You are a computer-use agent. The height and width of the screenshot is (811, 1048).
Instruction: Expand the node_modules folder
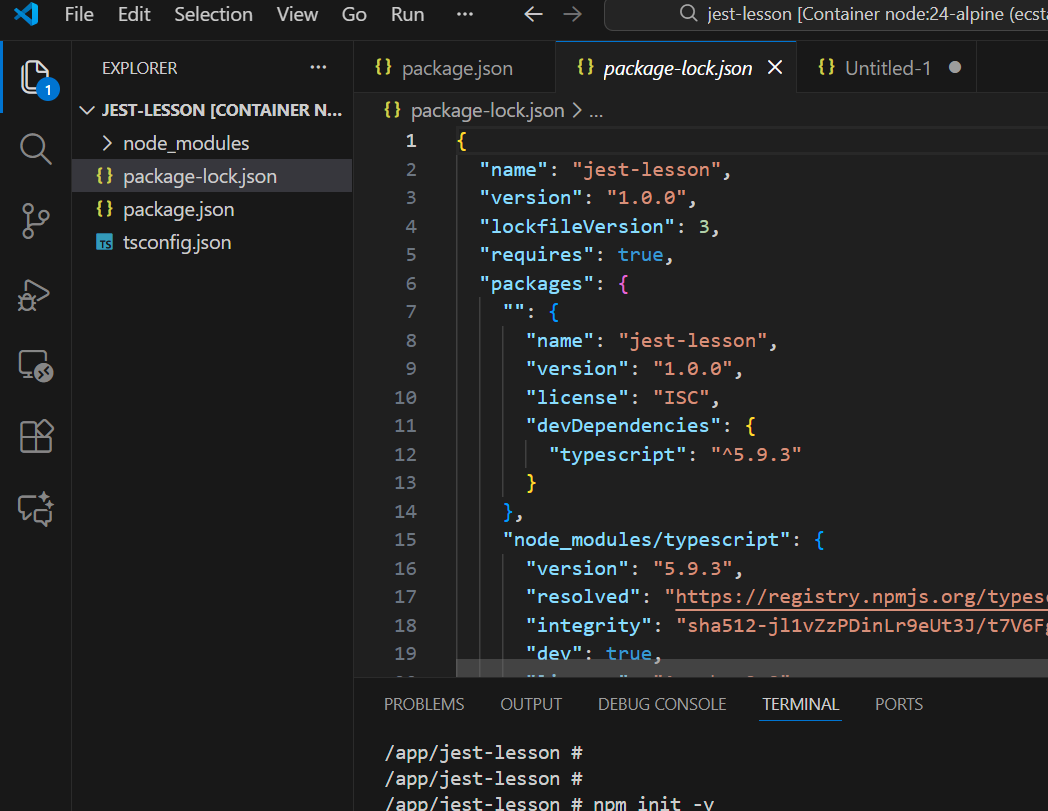[x=213, y=143]
